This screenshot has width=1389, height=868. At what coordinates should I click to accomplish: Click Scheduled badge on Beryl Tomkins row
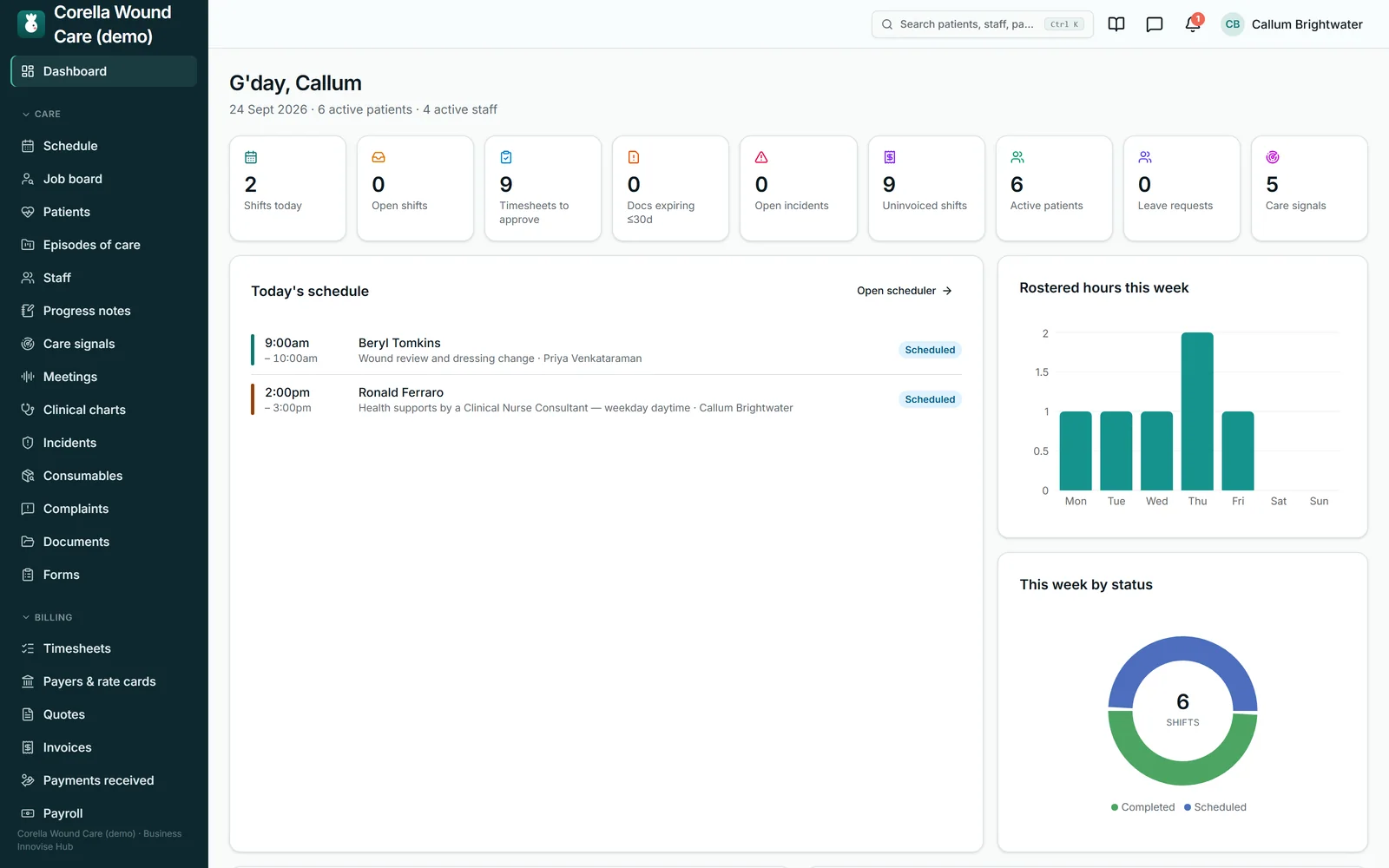[x=930, y=350]
